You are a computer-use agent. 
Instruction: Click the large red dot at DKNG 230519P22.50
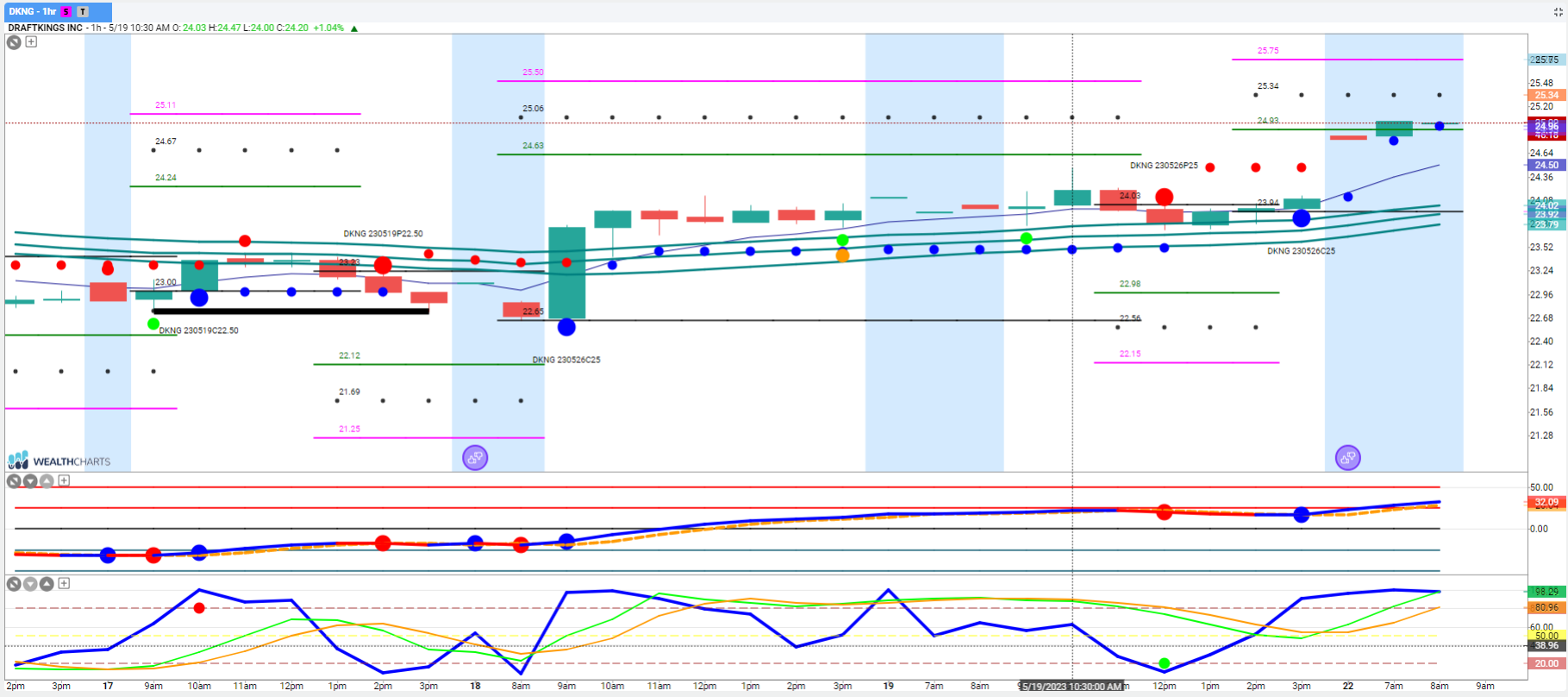tap(383, 265)
